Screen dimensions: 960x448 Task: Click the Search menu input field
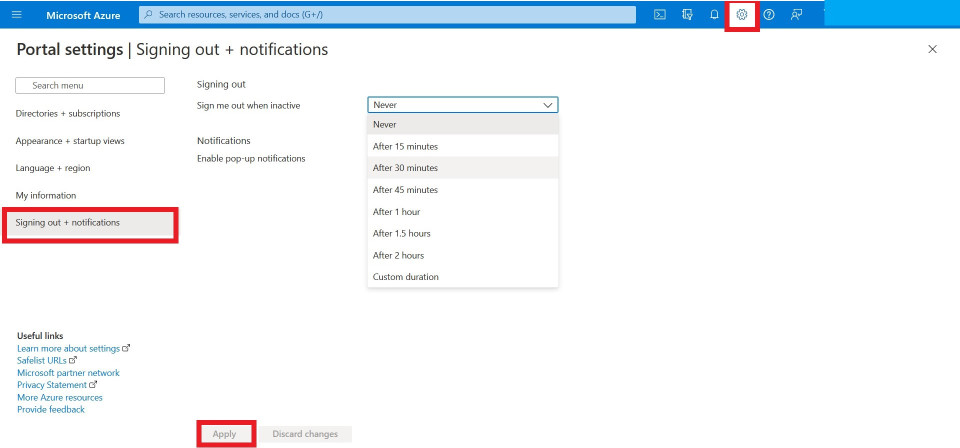90,86
